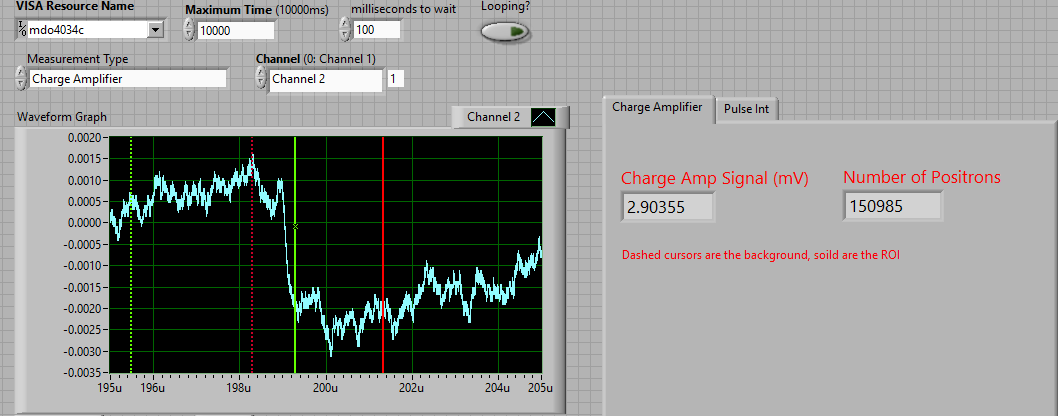Select the solid red ROI cursor
Image resolution: width=1058 pixels, height=416 pixels.
[383, 260]
